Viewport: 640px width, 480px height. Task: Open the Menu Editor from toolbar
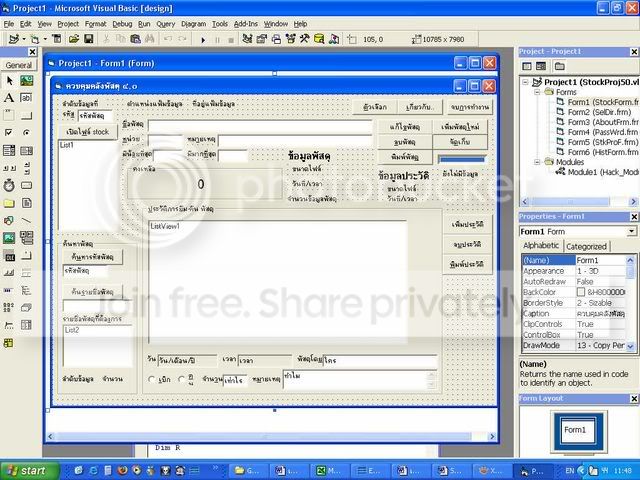point(57,39)
